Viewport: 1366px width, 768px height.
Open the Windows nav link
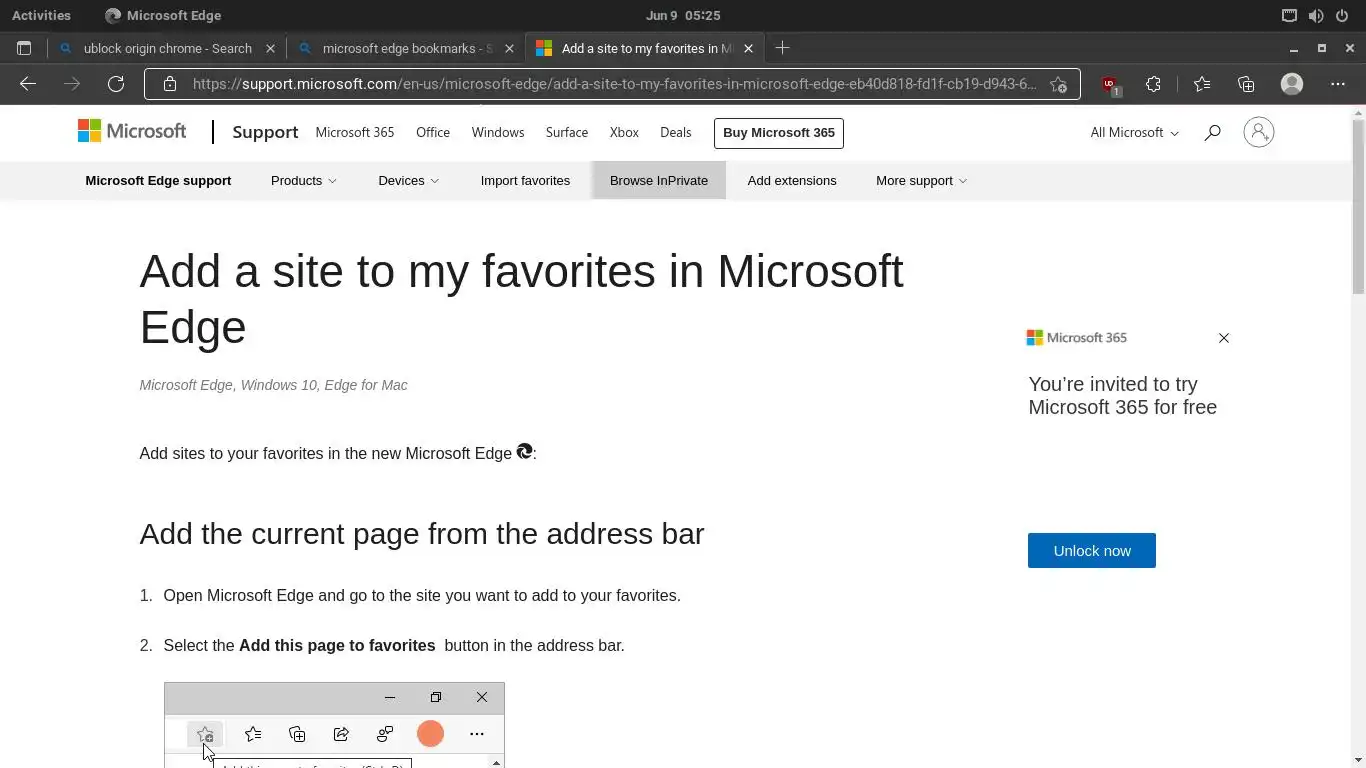coord(498,132)
